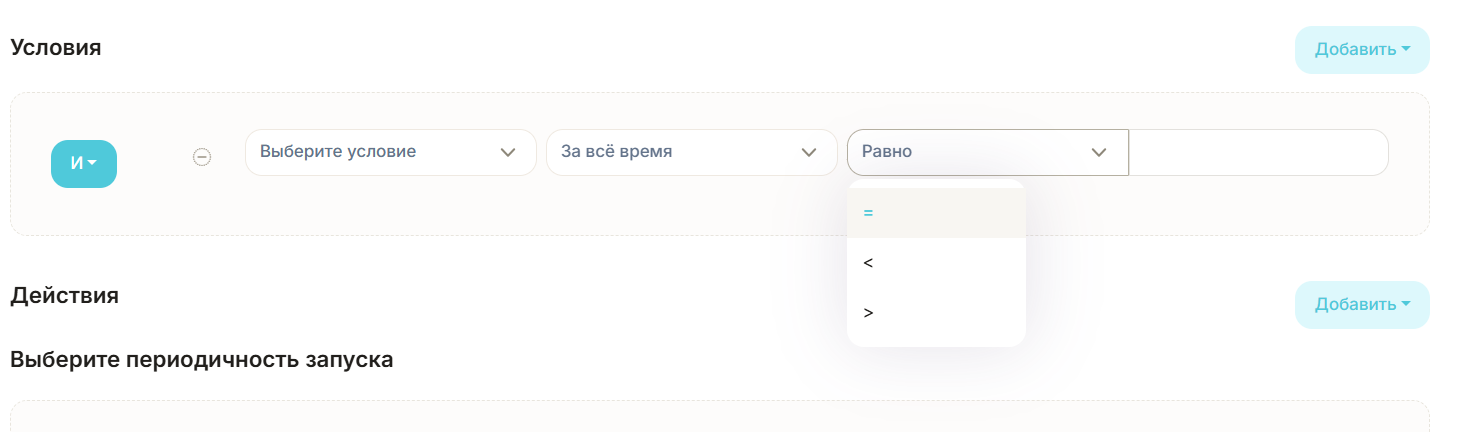Click the 'Условия' section heading
Viewport: 1468px width, 432px height.
coord(56,47)
